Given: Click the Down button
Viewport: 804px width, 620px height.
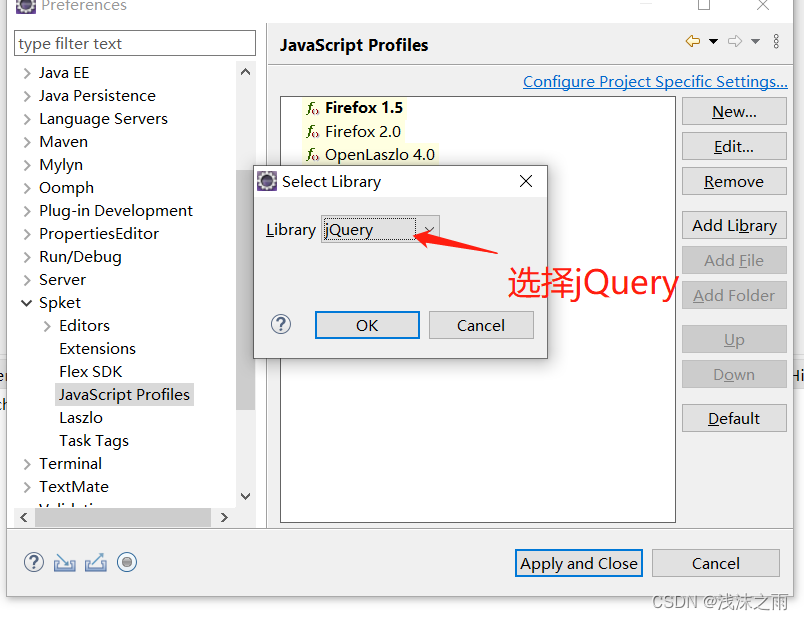Looking at the screenshot, I should [x=734, y=374].
